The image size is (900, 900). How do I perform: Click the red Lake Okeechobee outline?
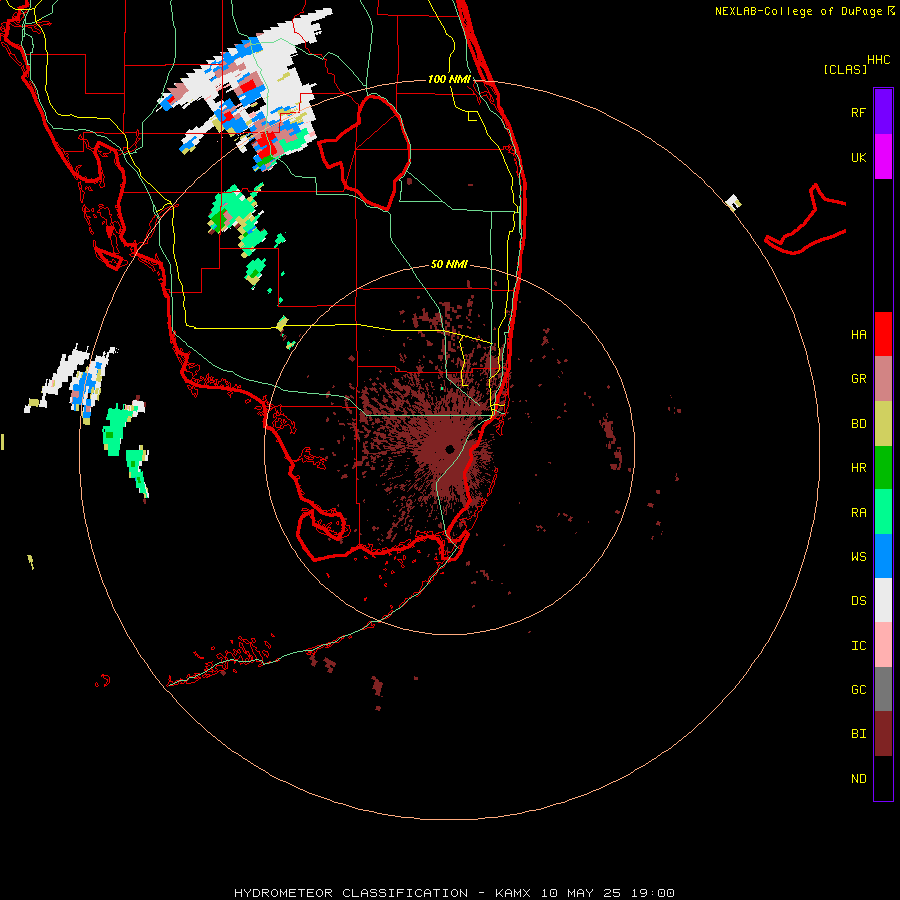click(364, 152)
